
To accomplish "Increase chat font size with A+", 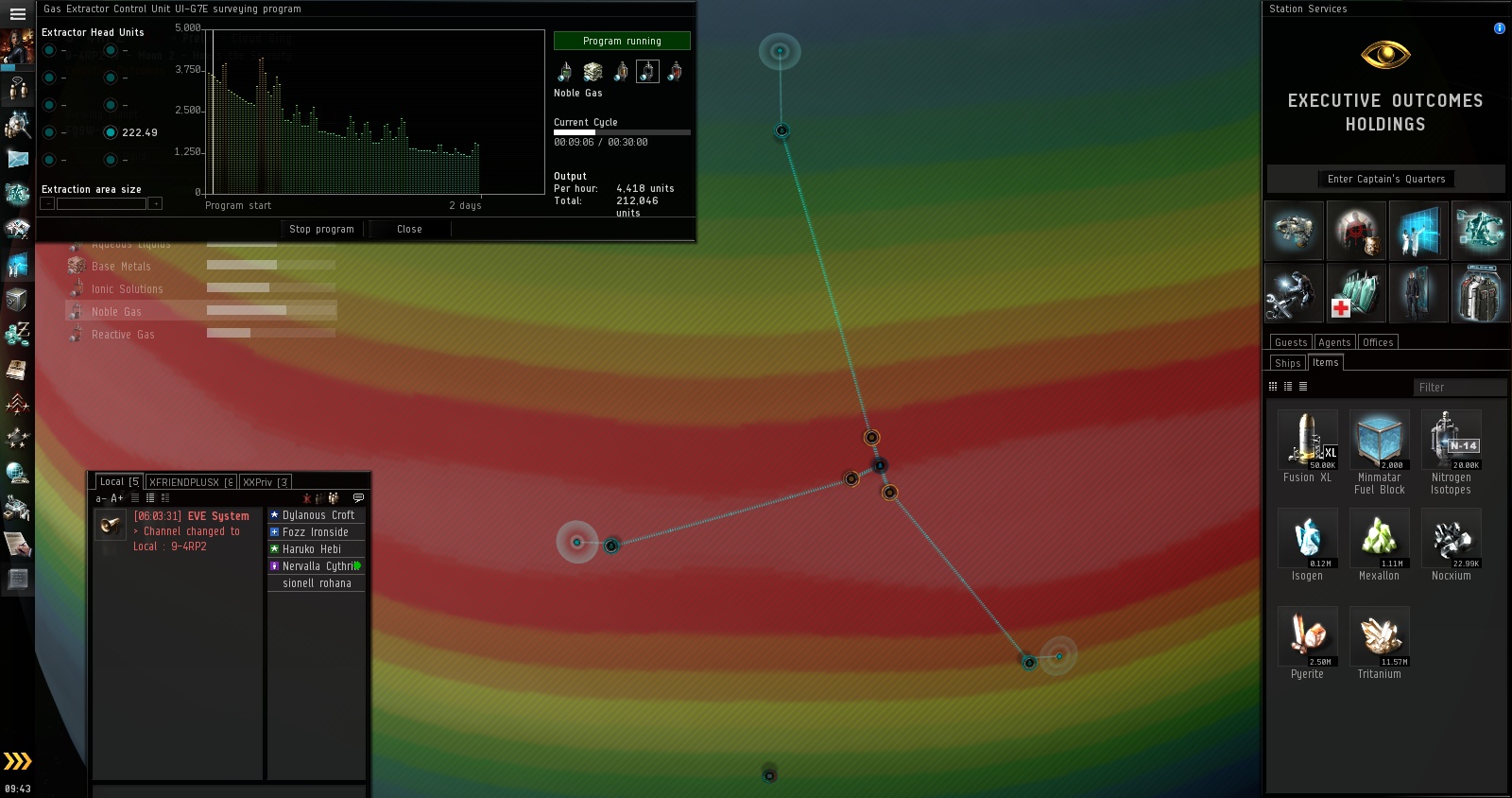I will coord(117,498).
